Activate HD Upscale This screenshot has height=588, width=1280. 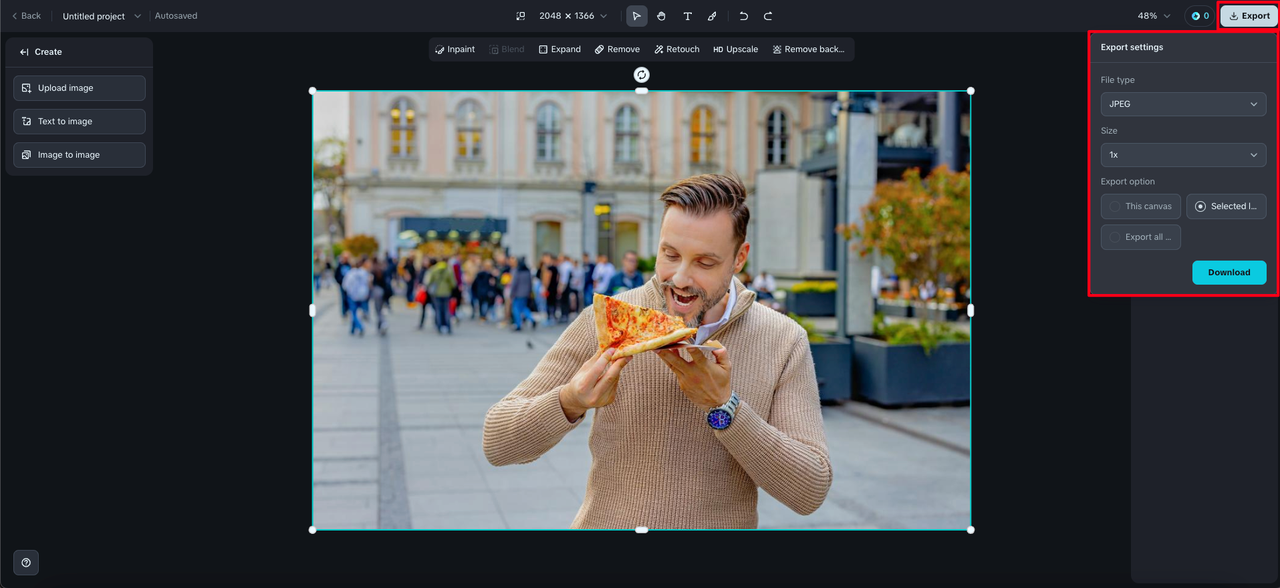pyautogui.click(x=736, y=49)
